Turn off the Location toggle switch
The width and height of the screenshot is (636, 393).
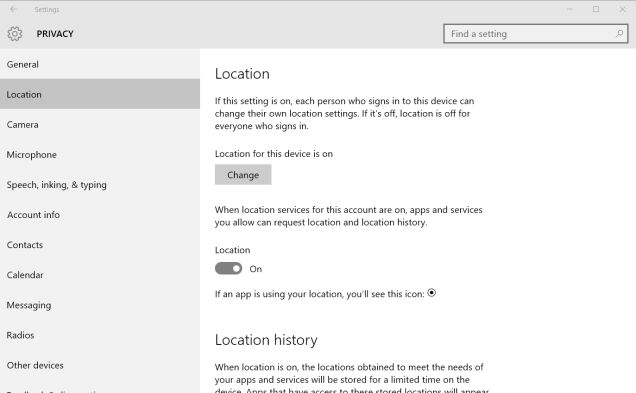(x=228, y=268)
